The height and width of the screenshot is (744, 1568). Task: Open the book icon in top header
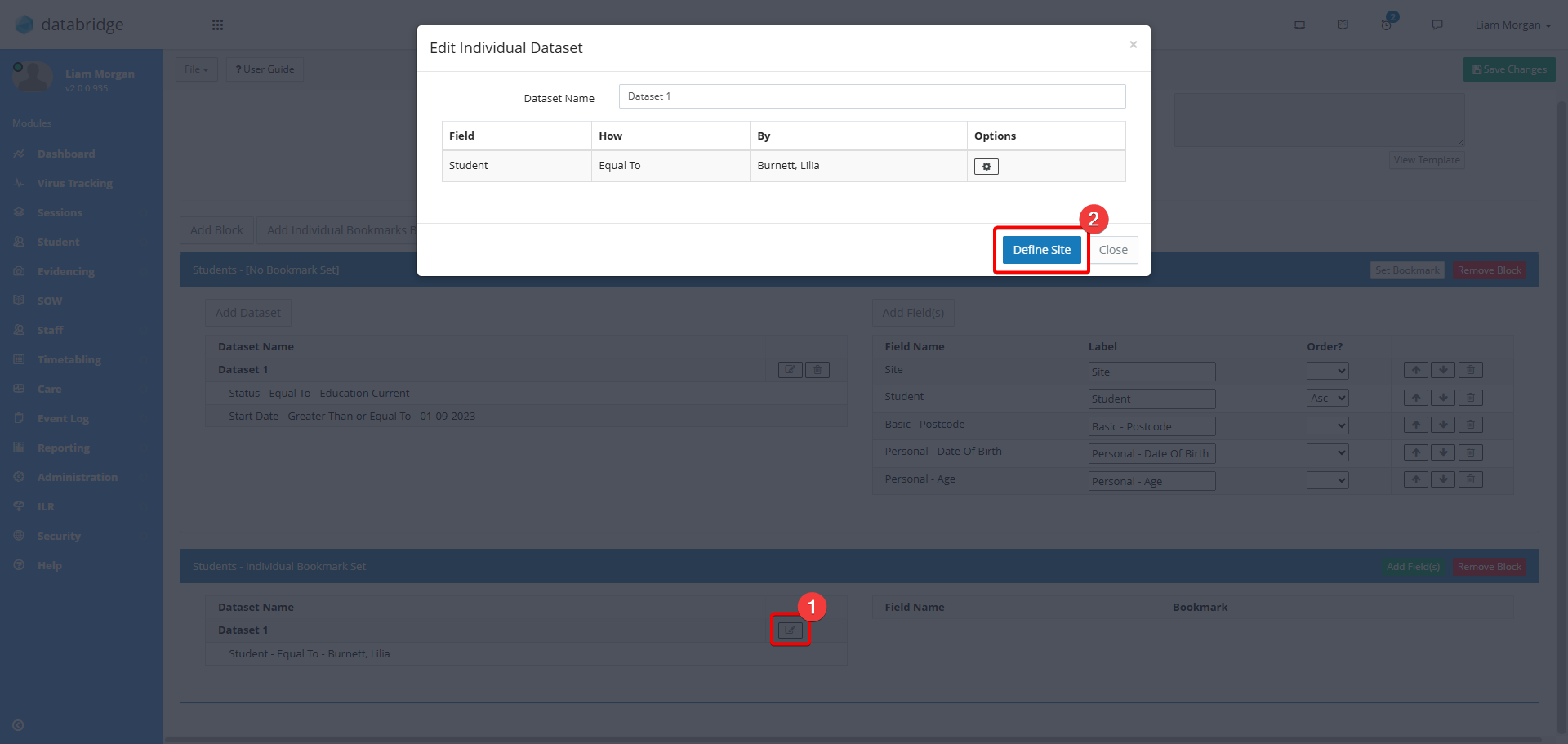point(1343,25)
